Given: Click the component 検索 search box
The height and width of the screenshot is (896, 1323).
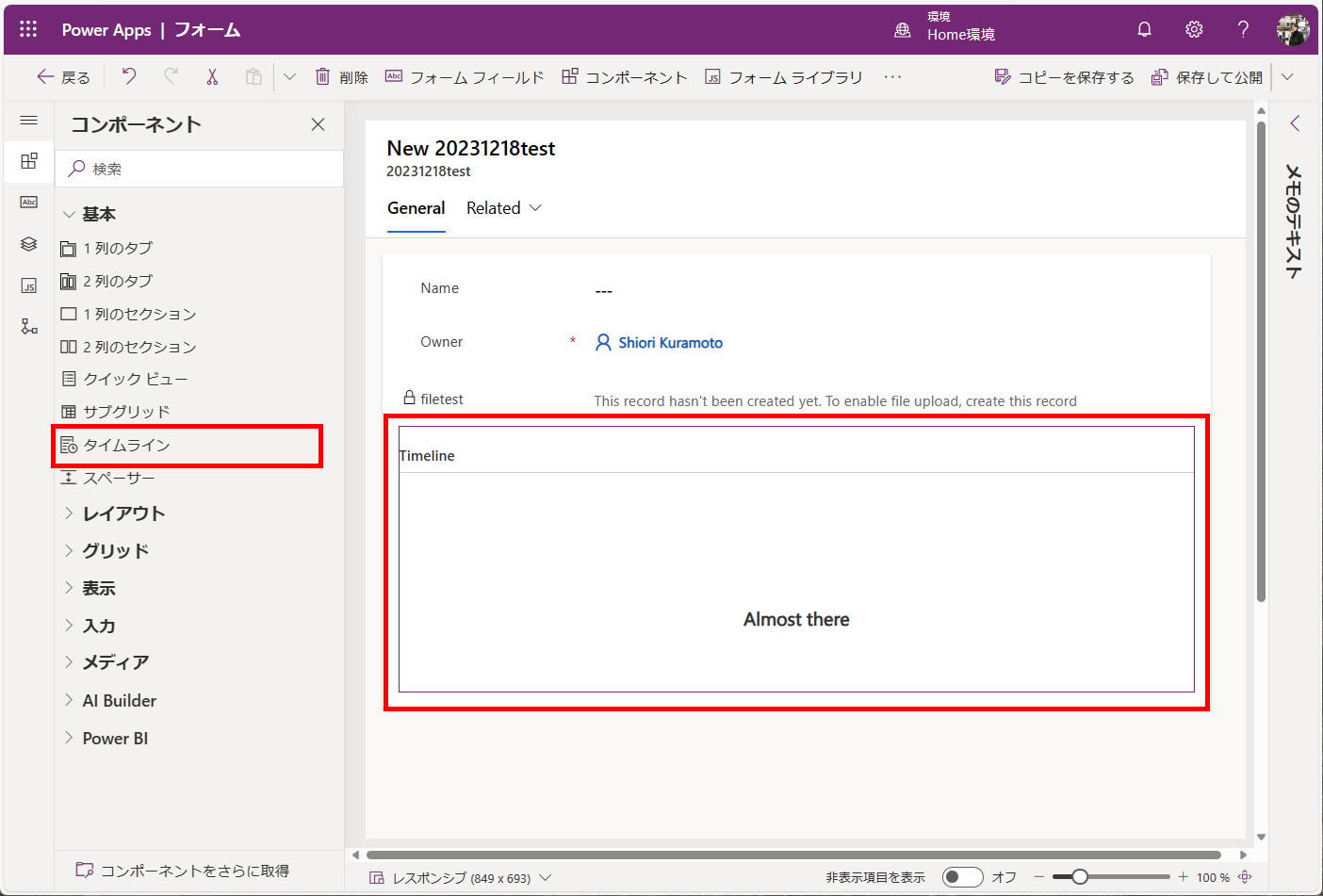Looking at the screenshot, I should coord(199,169).
